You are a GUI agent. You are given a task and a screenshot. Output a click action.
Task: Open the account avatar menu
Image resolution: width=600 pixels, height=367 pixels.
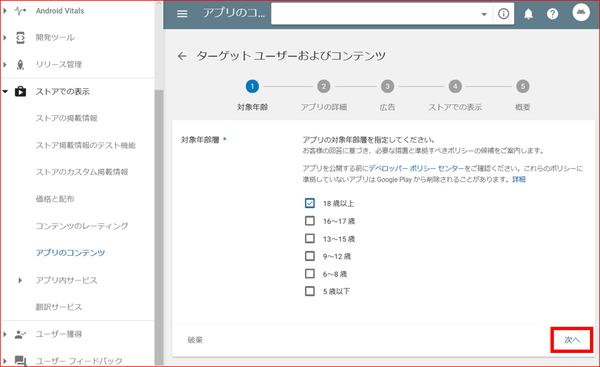pyautogui.click(x=581, y=12)
